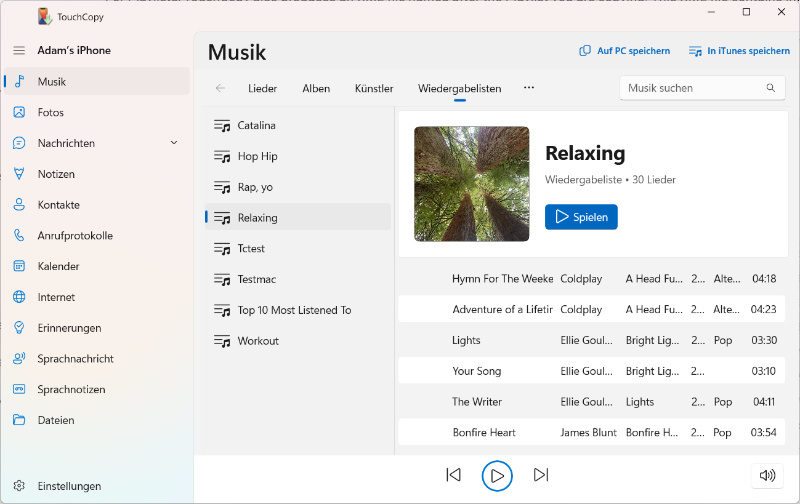Select the Musik note icon in sidebar
Image resolution: width=800 pixels, height=504 pixels.
[x=19, y=81]
